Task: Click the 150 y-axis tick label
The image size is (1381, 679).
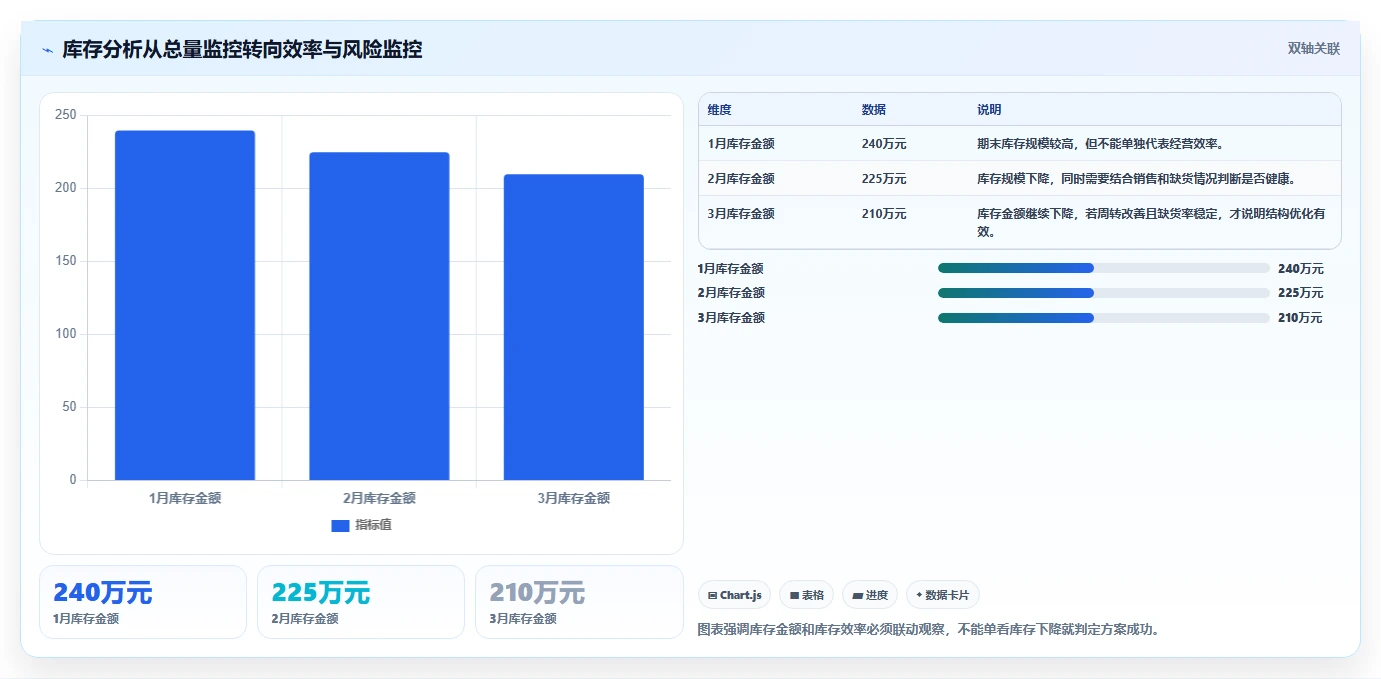Action: [66, 261]
